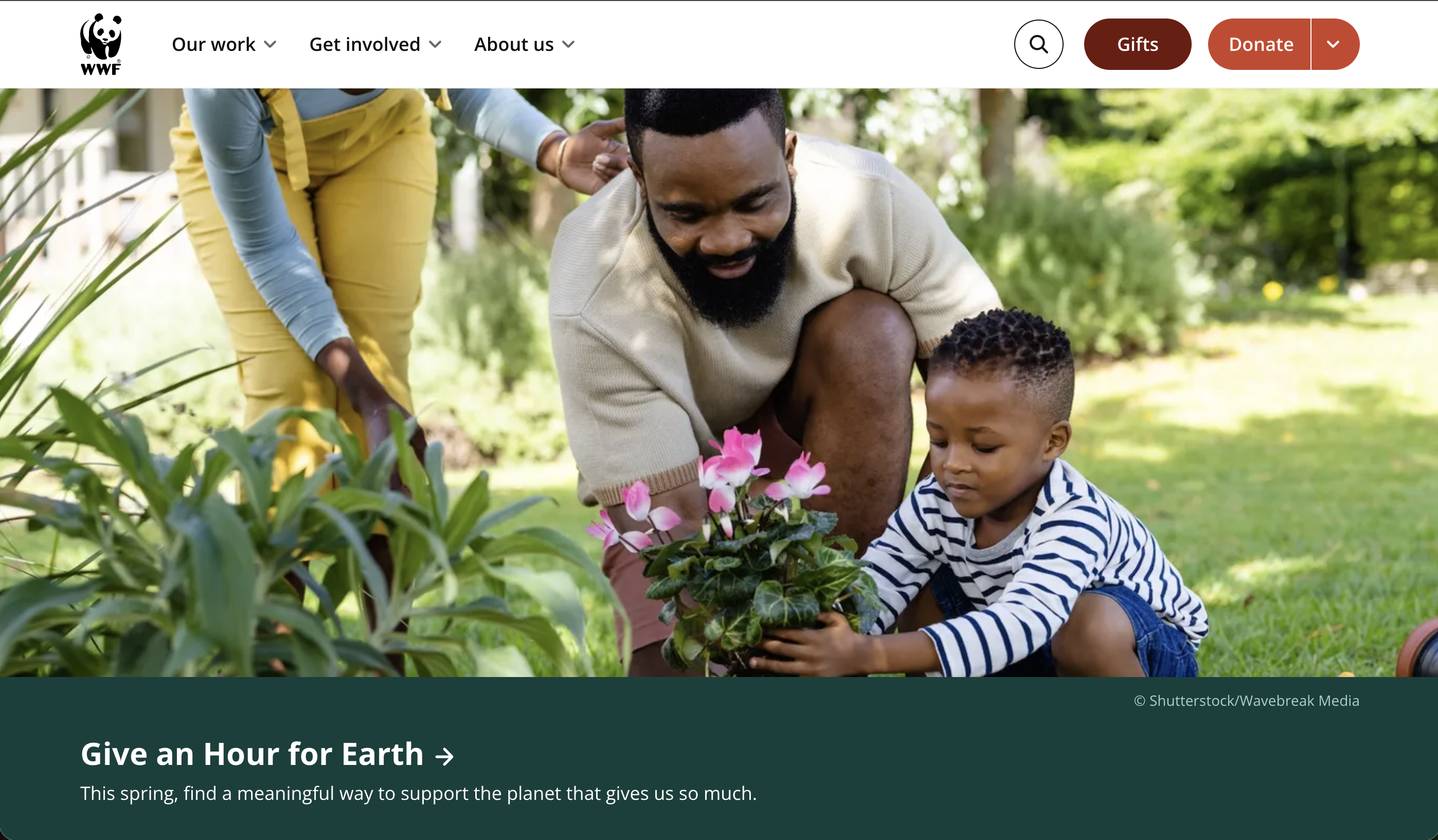The image size is (1438, 840).
Task: Click the WWF text beneath the panda
Action: [101, 69]
